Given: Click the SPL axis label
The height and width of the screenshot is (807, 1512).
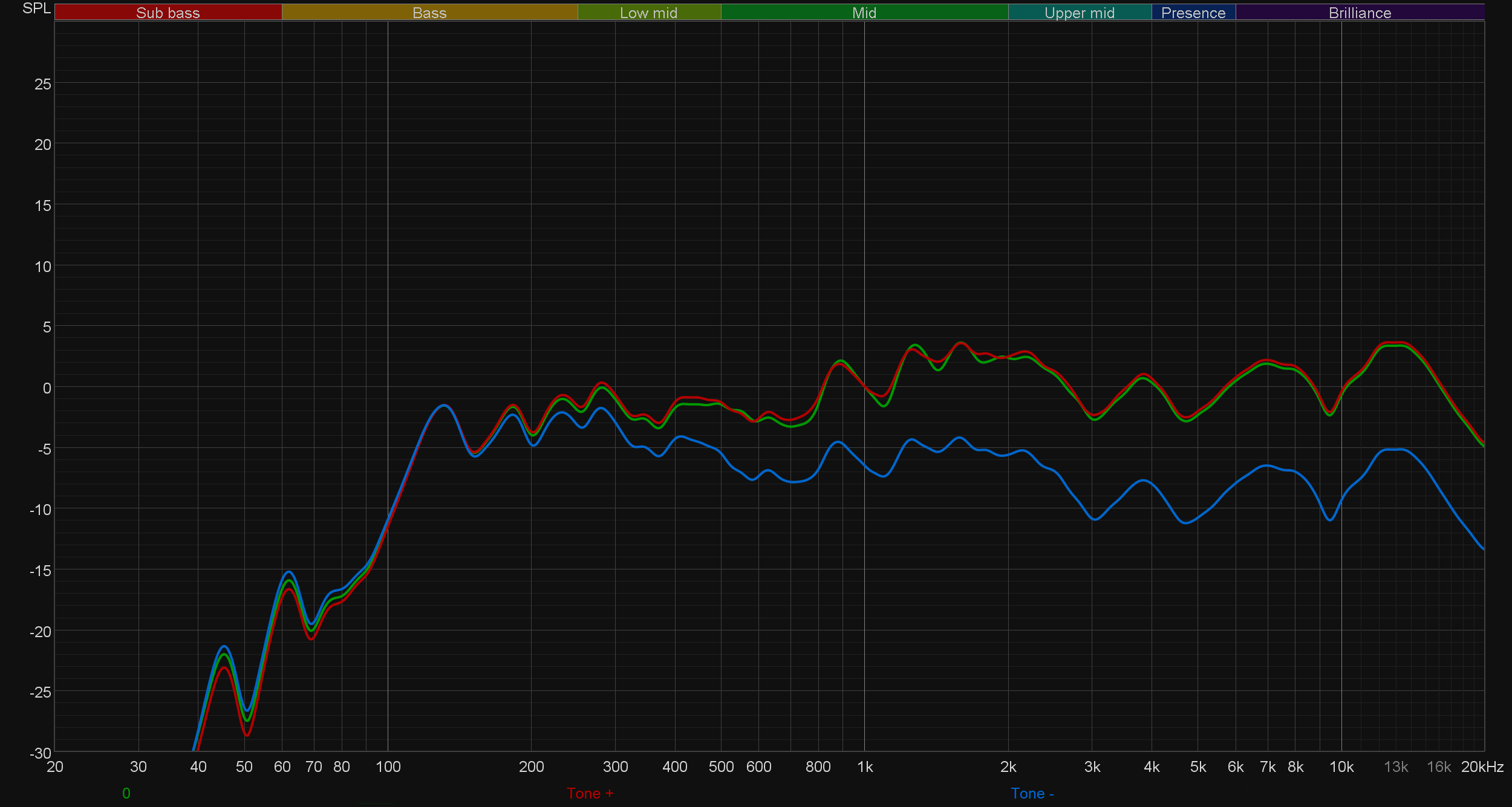Looking at the screenshot, I should (x=36, y=8).
